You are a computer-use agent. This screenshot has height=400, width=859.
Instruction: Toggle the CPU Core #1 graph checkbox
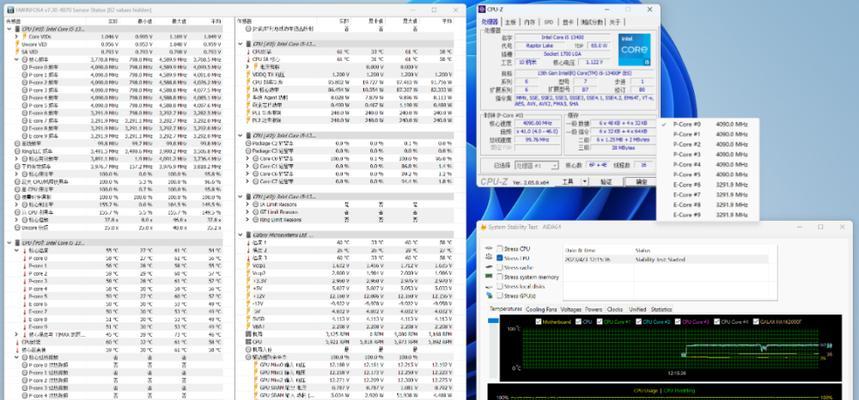[x=599, y=322]
